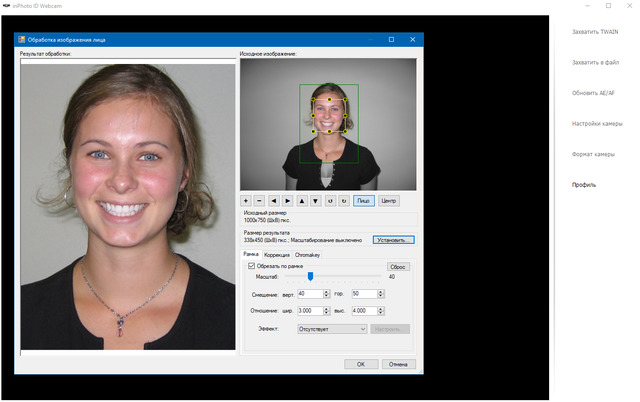Move frame left with left arrow icon
Viewport: 640px width, 402px height.
click(274, 200)
